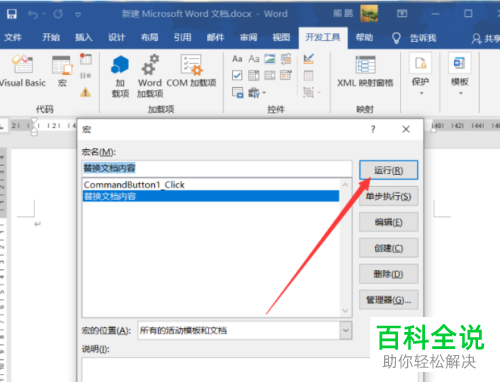Select CommandButton1_Click macro in list
500x382 pixels.
(211, 185)
